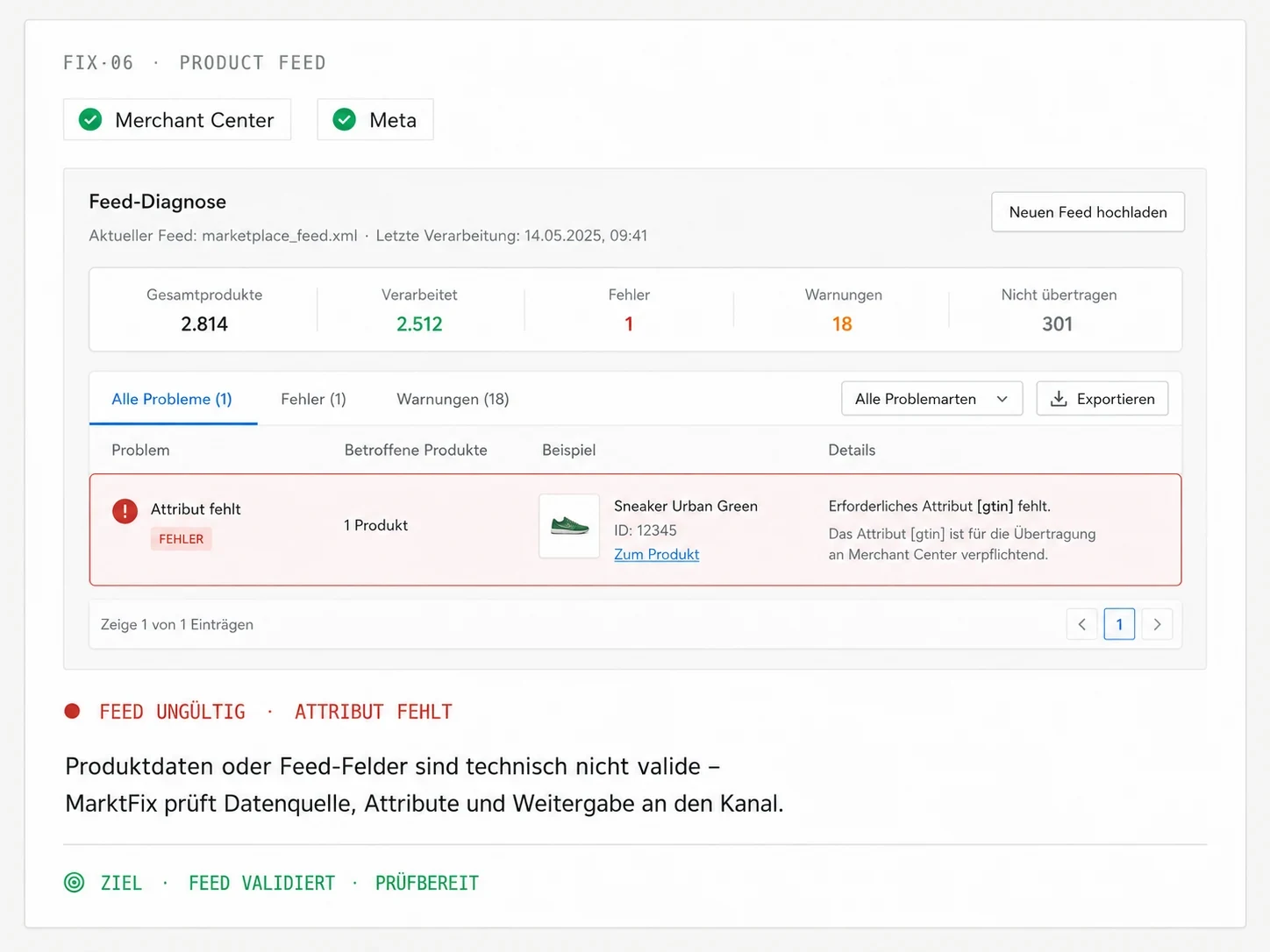Click the Aktueller Feed marketplace_feed.xml text

223,236
